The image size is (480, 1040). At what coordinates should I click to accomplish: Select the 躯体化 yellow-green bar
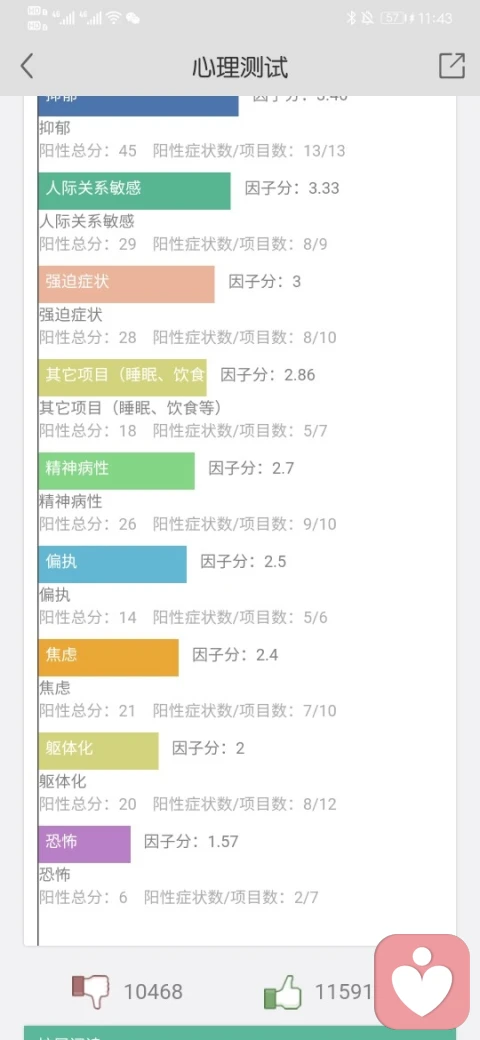pos(99,751)
